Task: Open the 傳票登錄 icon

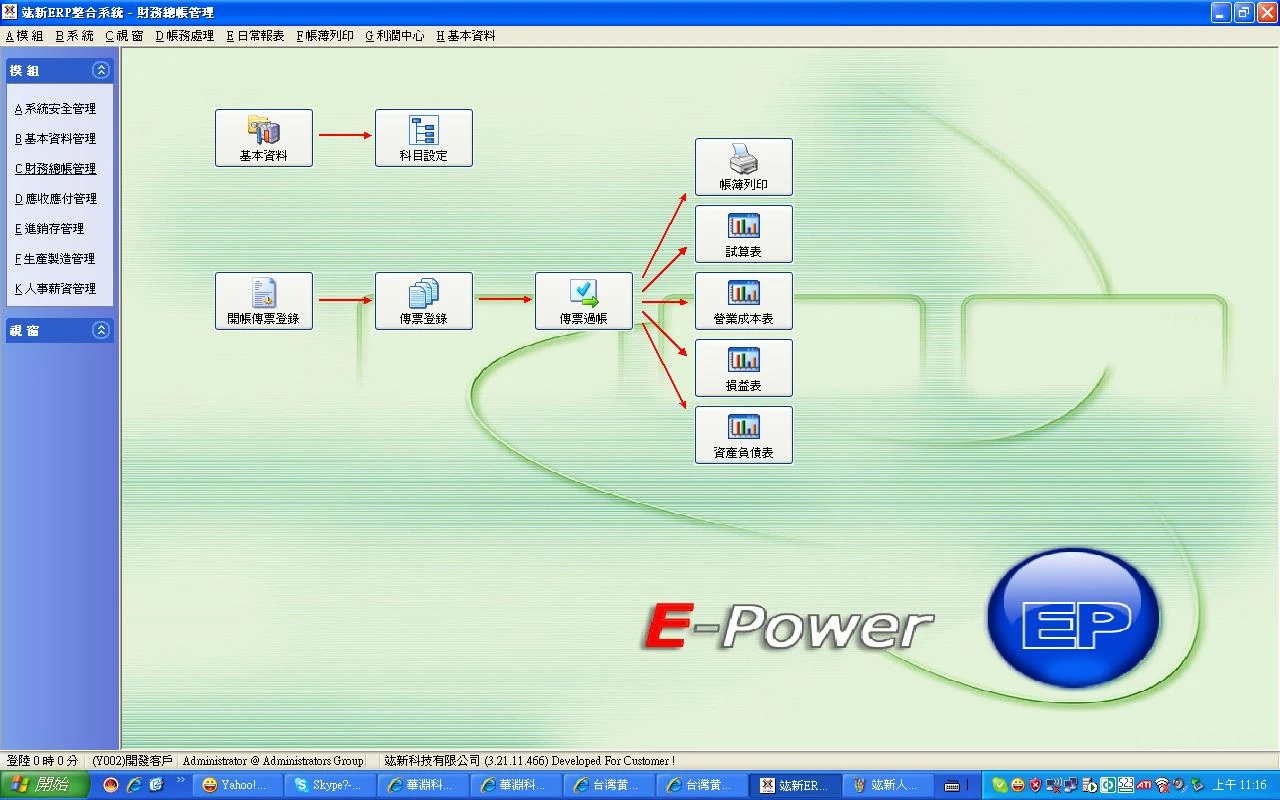Action: pyautogui.click(x=424, y=301)
